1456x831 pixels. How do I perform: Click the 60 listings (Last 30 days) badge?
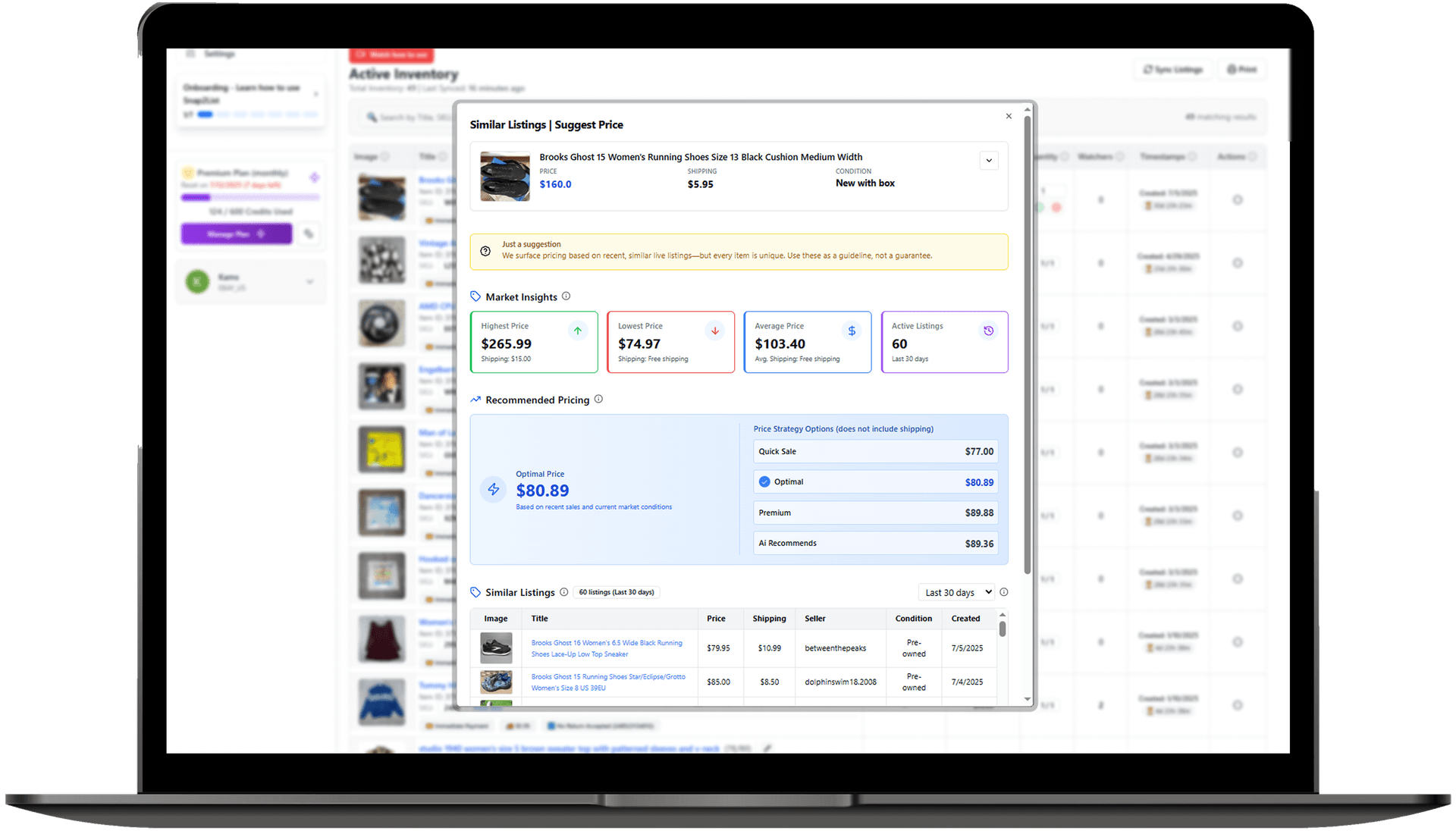(616, 592)
